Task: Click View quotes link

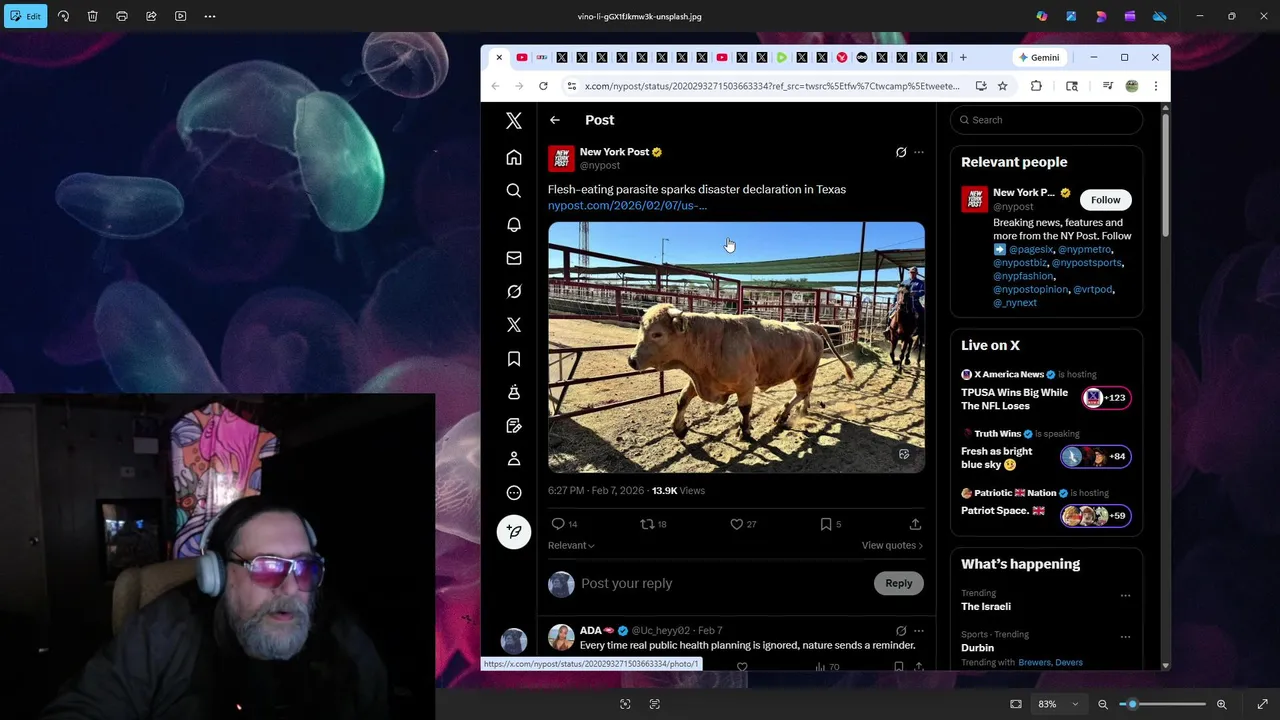Action: coord(892,545)
